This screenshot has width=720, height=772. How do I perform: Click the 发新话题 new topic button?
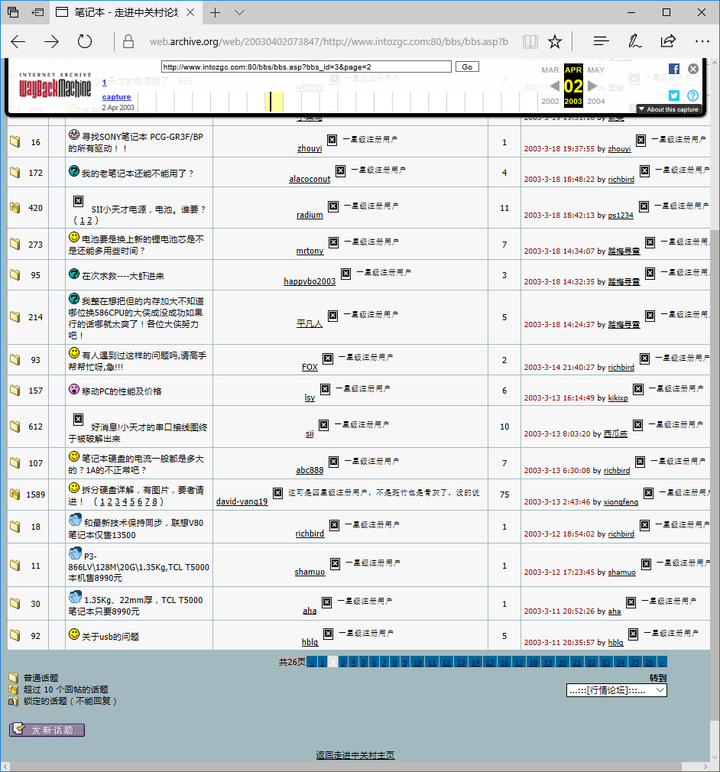[x=47, y=730]
